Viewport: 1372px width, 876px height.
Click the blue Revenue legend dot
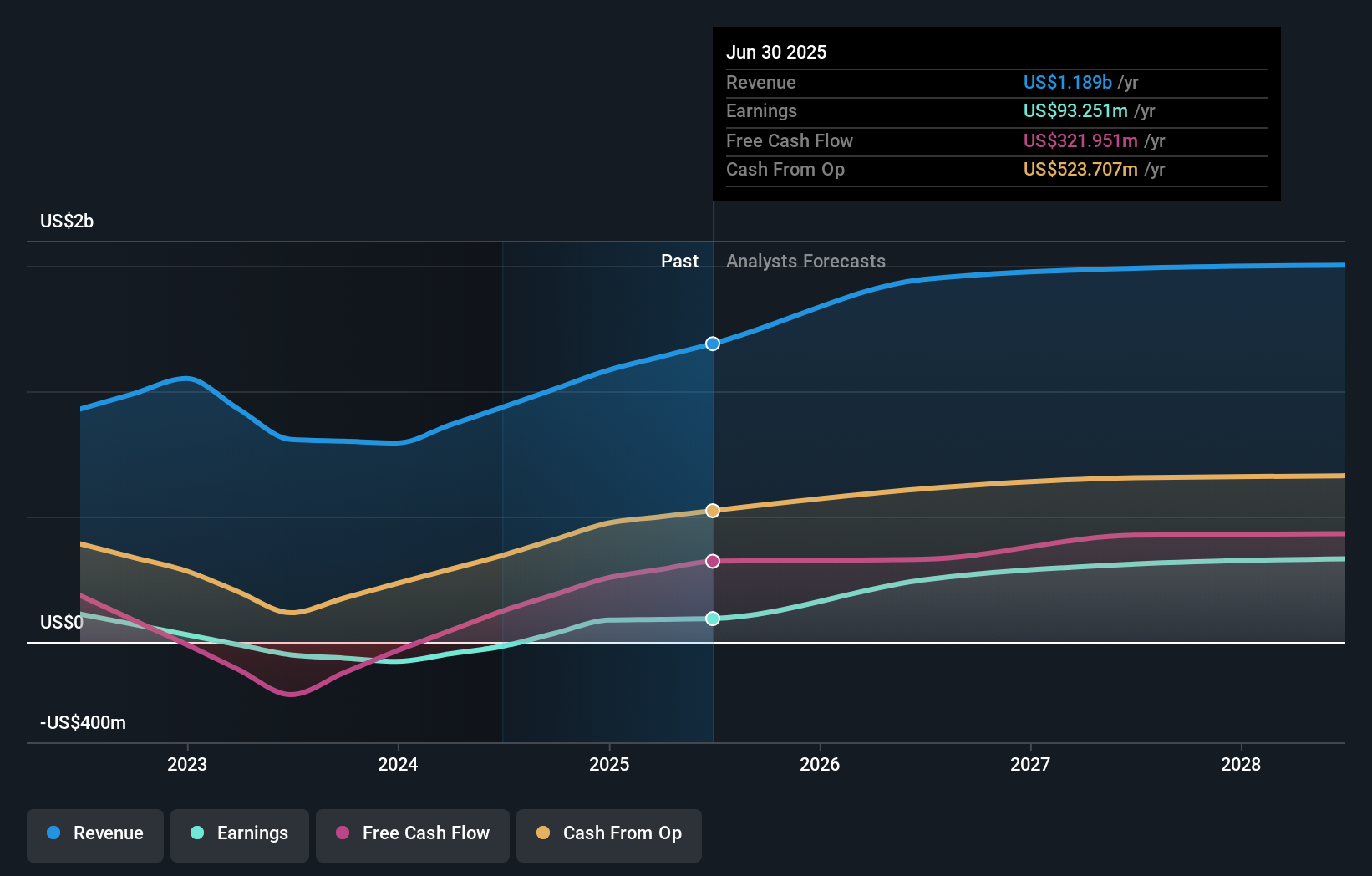click(x=52, y=833)
